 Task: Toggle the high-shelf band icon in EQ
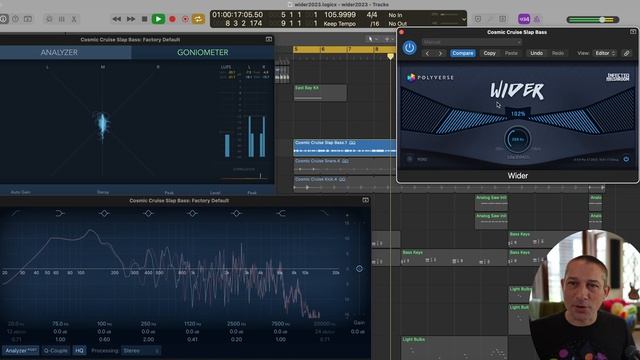(281, 213)
